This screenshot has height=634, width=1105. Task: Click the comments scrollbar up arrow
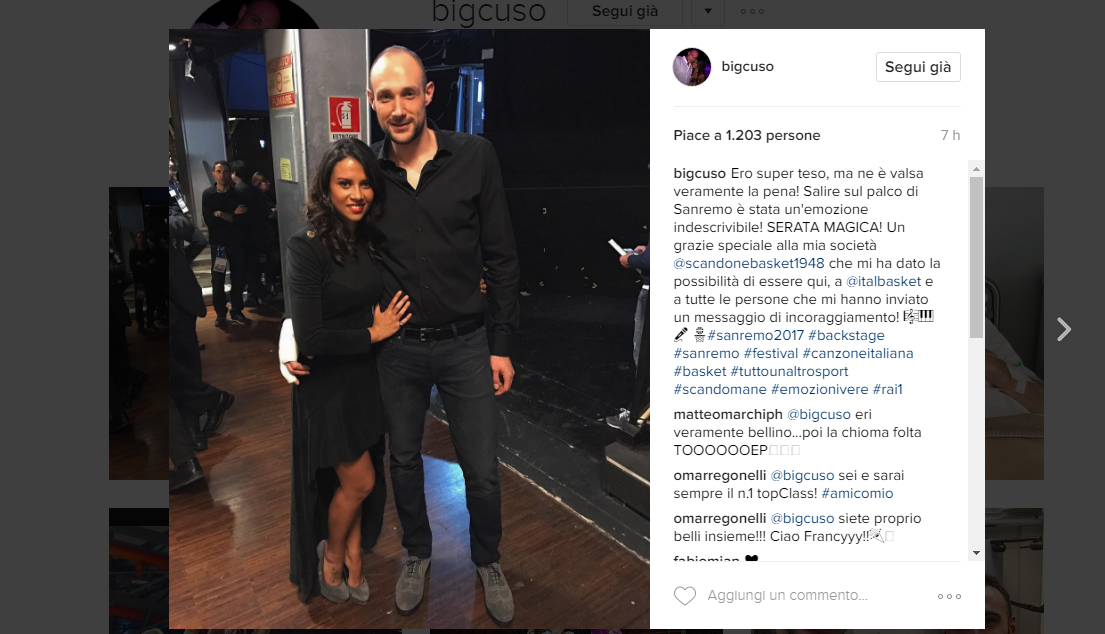[x=976, y=169]
